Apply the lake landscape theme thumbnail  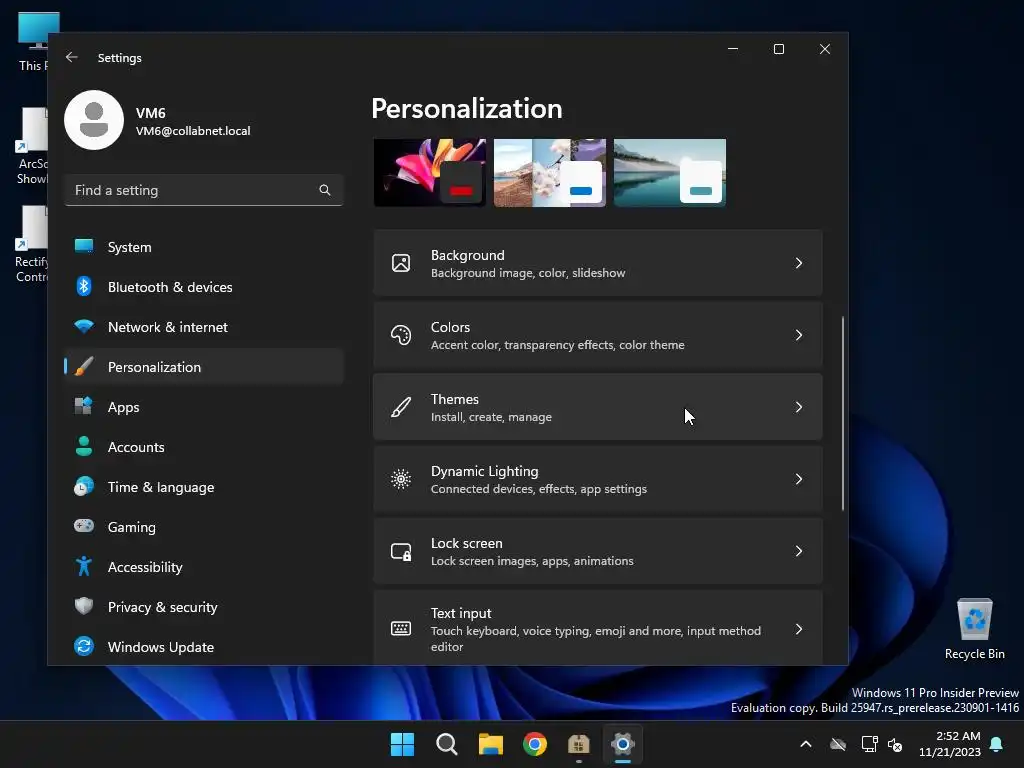point(670,172)
